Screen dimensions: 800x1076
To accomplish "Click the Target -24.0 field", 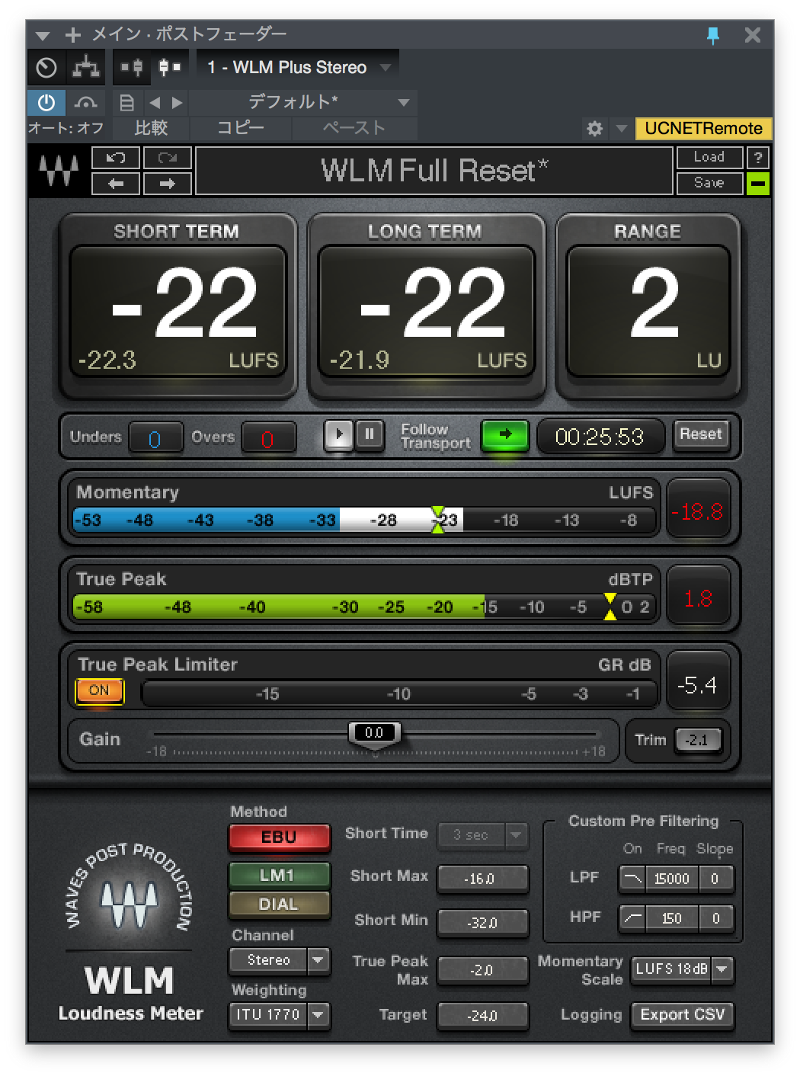I will 483,1015.
